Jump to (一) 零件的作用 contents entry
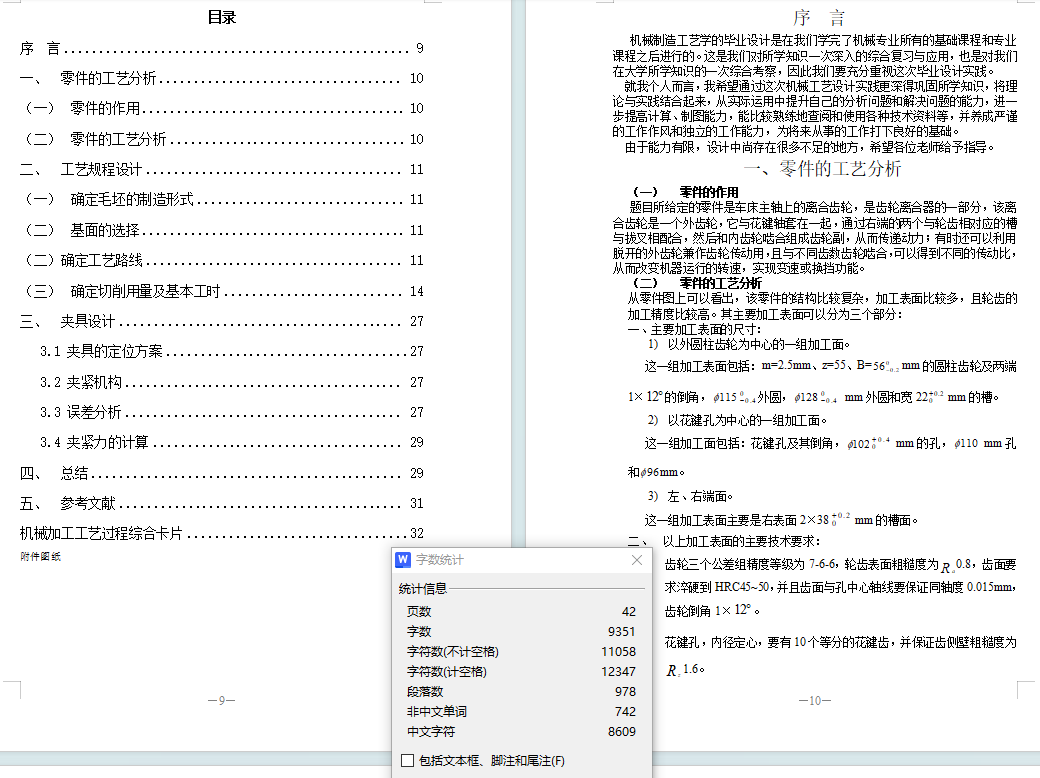Viewport: 1040px width, 778px height. [x=222, y=108]
